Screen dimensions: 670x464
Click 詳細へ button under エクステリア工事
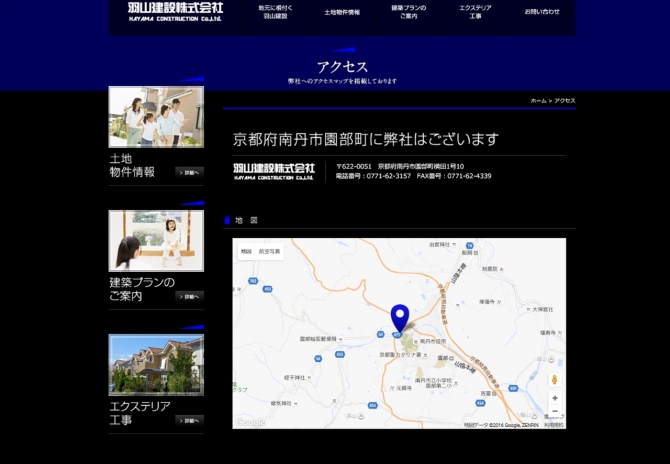189,420
